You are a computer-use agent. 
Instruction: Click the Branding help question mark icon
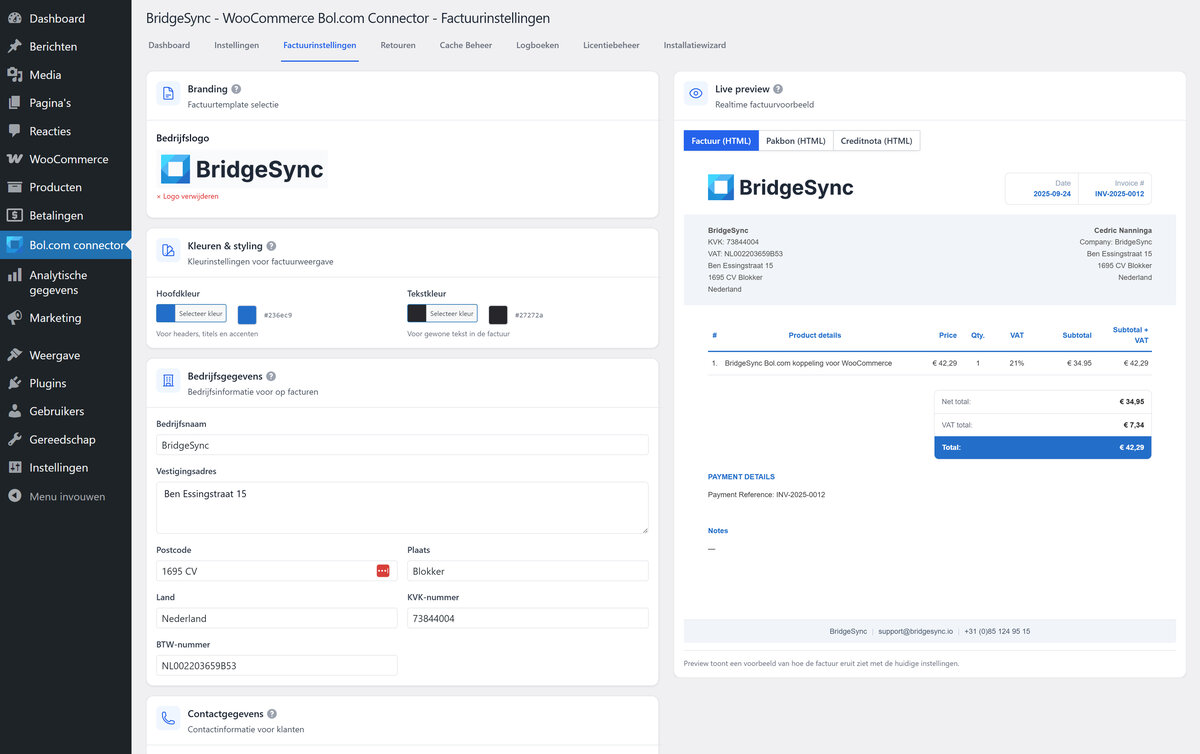pyautogui.click(x=236, y=89)
